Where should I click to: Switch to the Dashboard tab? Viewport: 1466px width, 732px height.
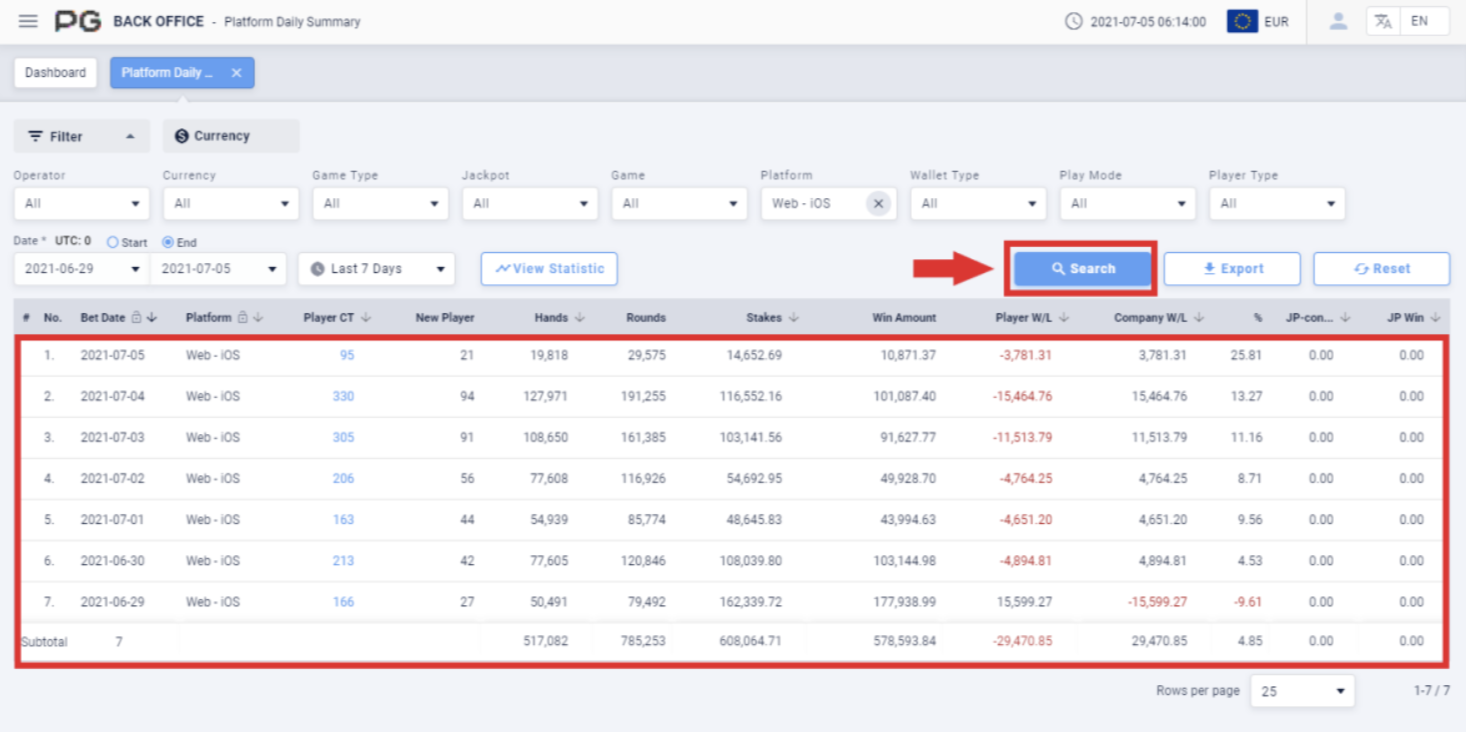pos(55,72)
